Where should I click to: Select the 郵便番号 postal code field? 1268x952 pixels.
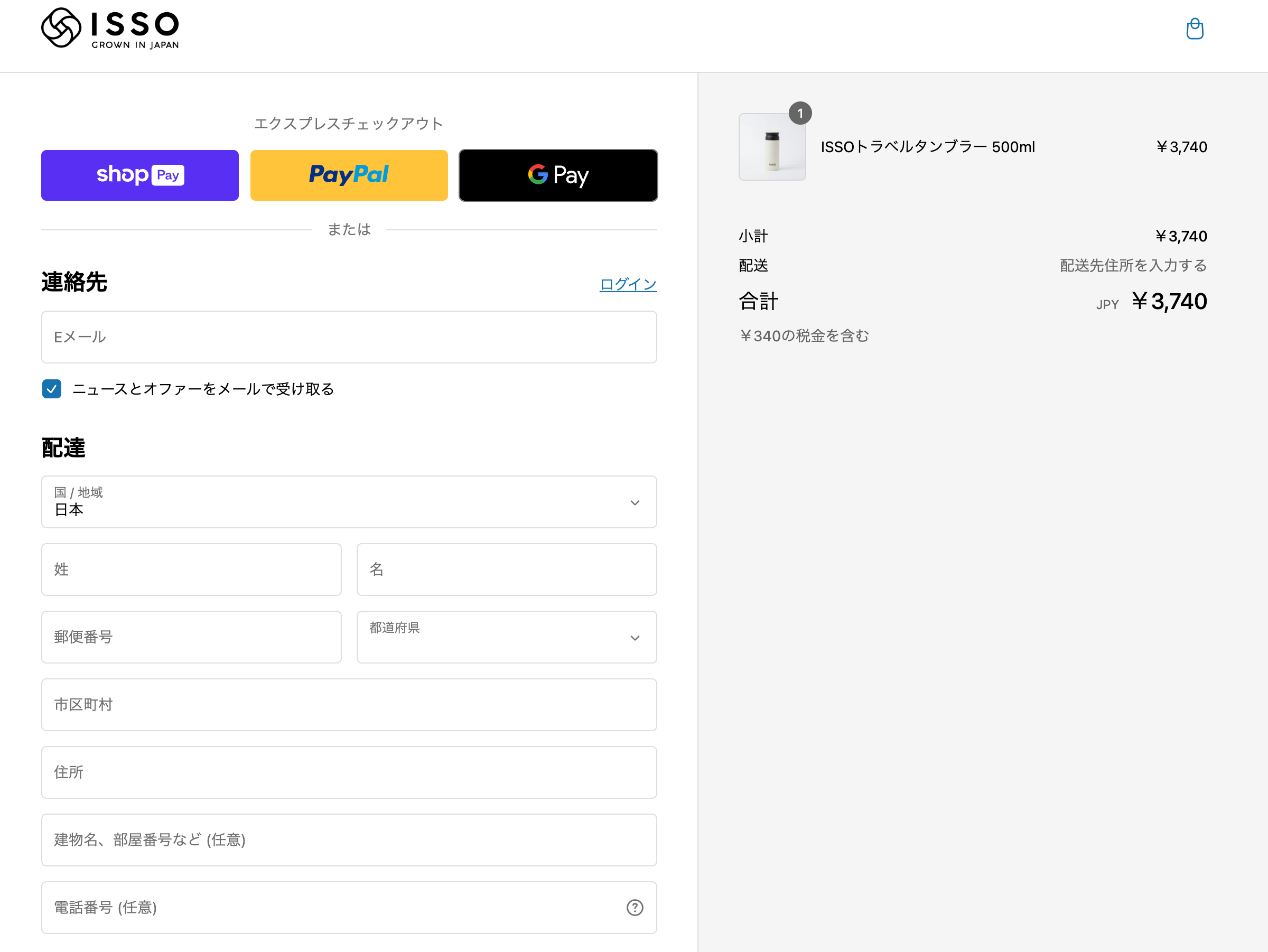pyautogui.click(x=191, y=637)
